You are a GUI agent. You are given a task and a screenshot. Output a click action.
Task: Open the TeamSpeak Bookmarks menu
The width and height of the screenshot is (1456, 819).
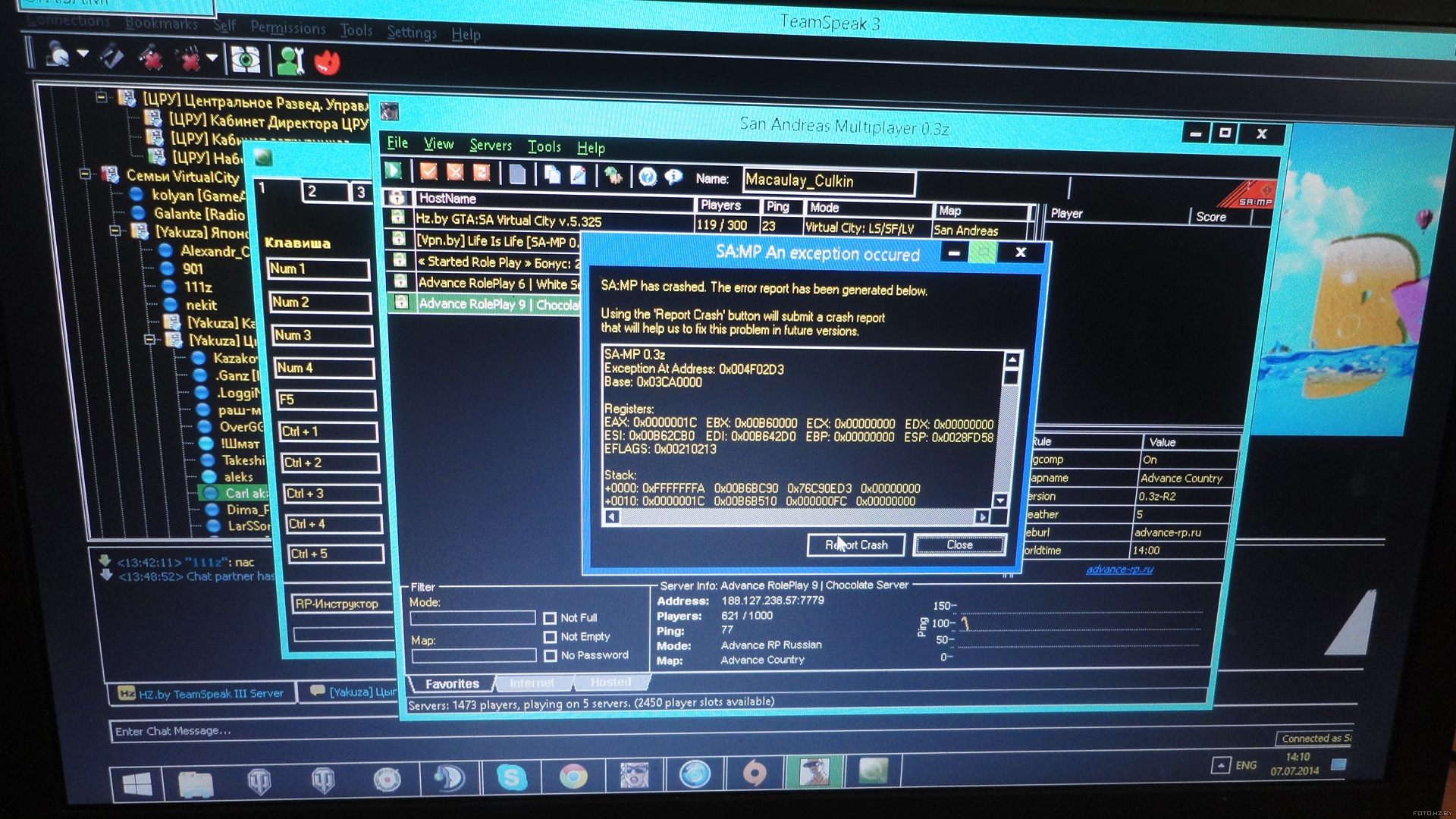click(162, 24)
